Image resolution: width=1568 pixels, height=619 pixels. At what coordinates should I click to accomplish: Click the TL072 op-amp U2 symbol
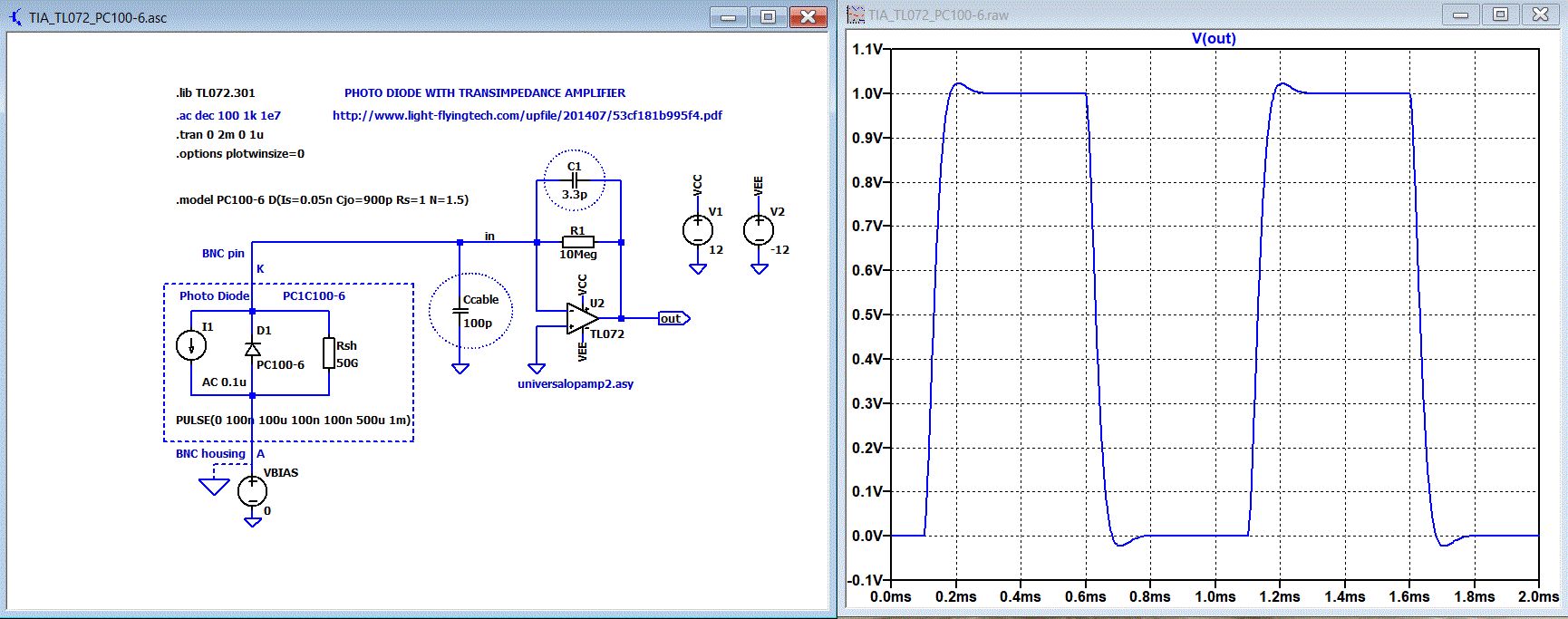tap(581, 318)
